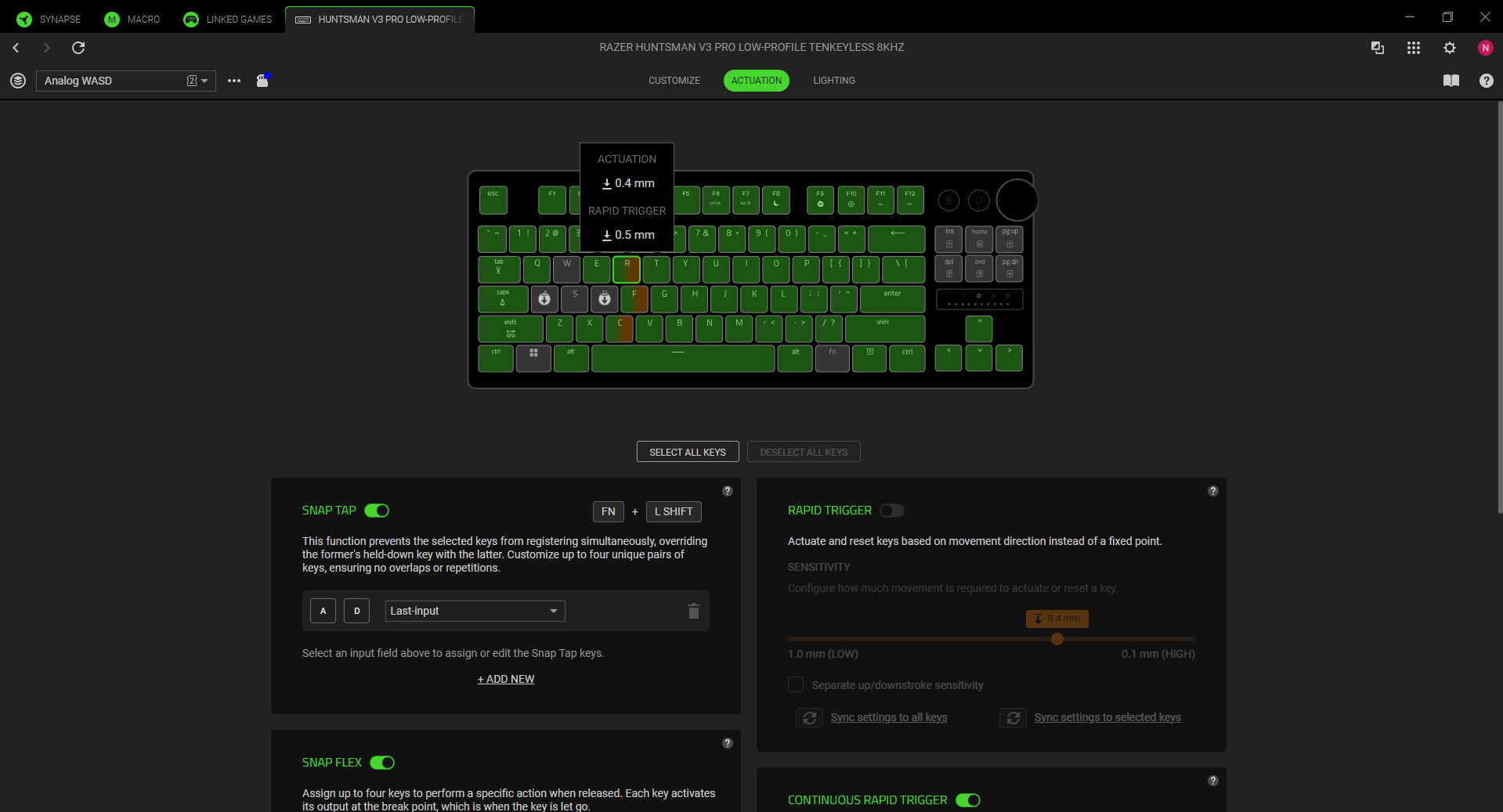Screen dimensions: 1503x812
Task: Open the Analog WASD profile dropdown
Action: (126, 81)
